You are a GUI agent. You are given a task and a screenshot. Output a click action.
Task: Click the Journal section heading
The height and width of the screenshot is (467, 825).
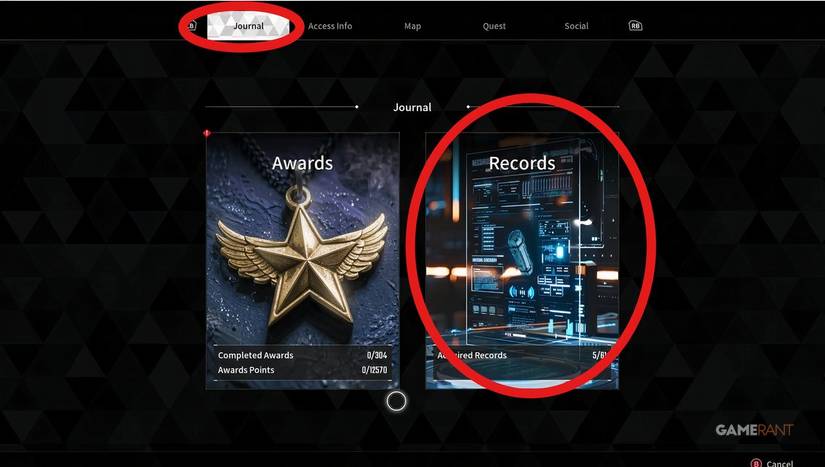tap(412, 107)
